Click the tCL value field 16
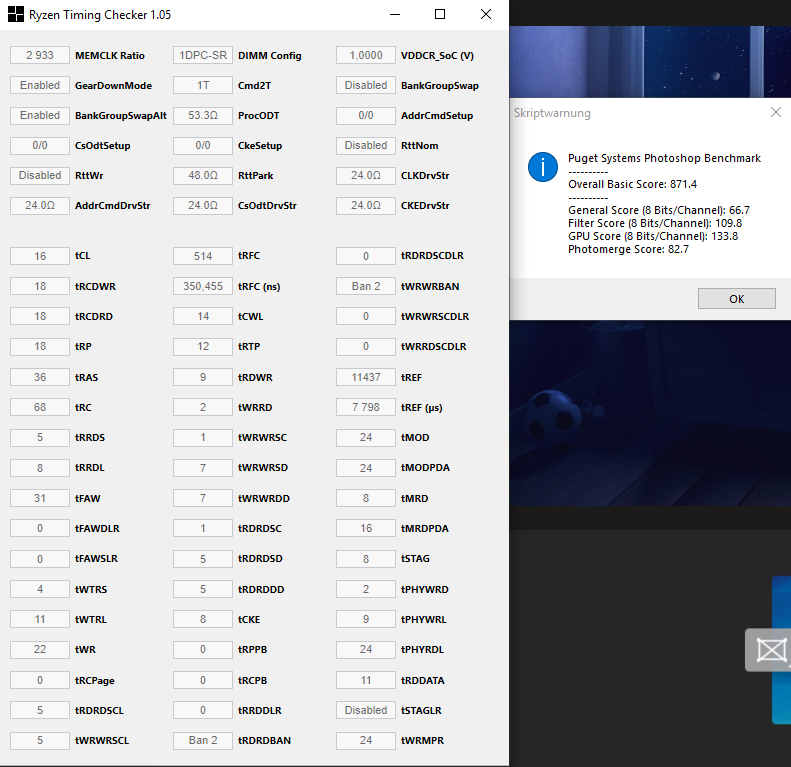Viewport: 791px width, 767px height. pyautogui.click(x=40, y=256)
